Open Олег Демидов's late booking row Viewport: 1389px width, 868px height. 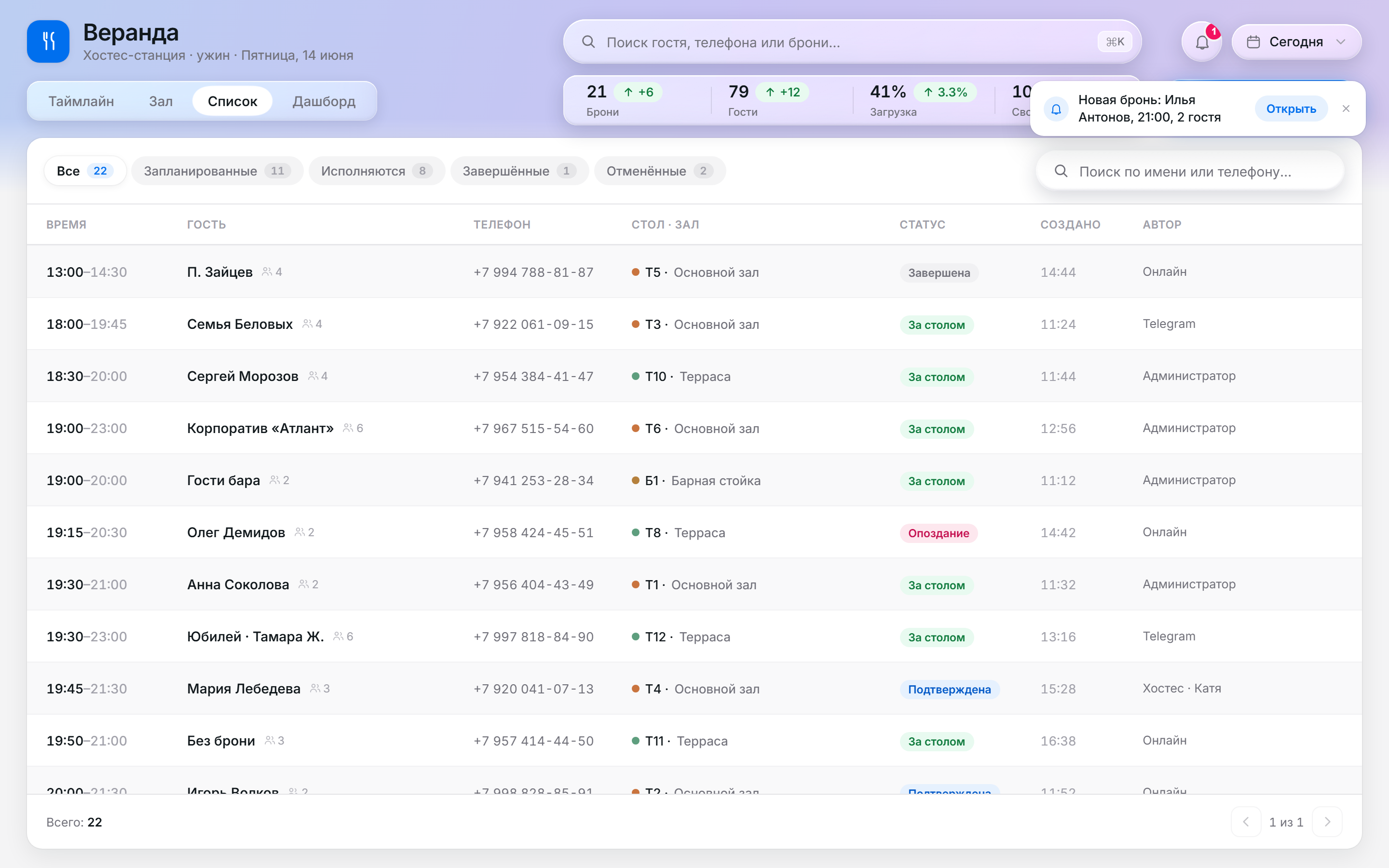(x=694, y=532)
